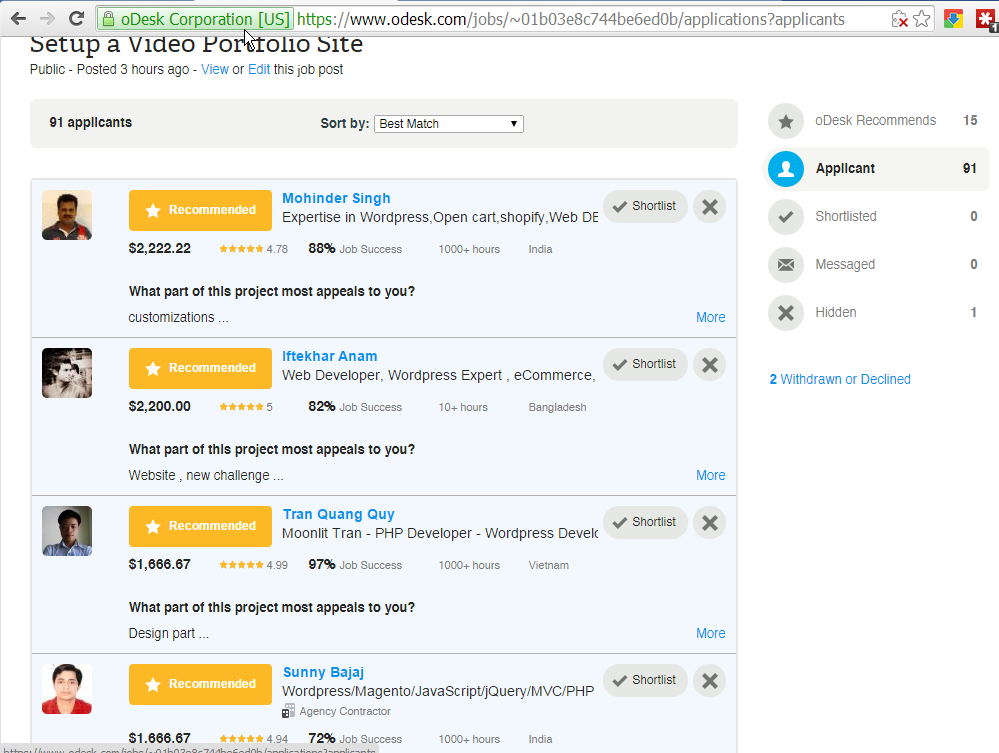Open the Shortlisted tab

(875, 217)
